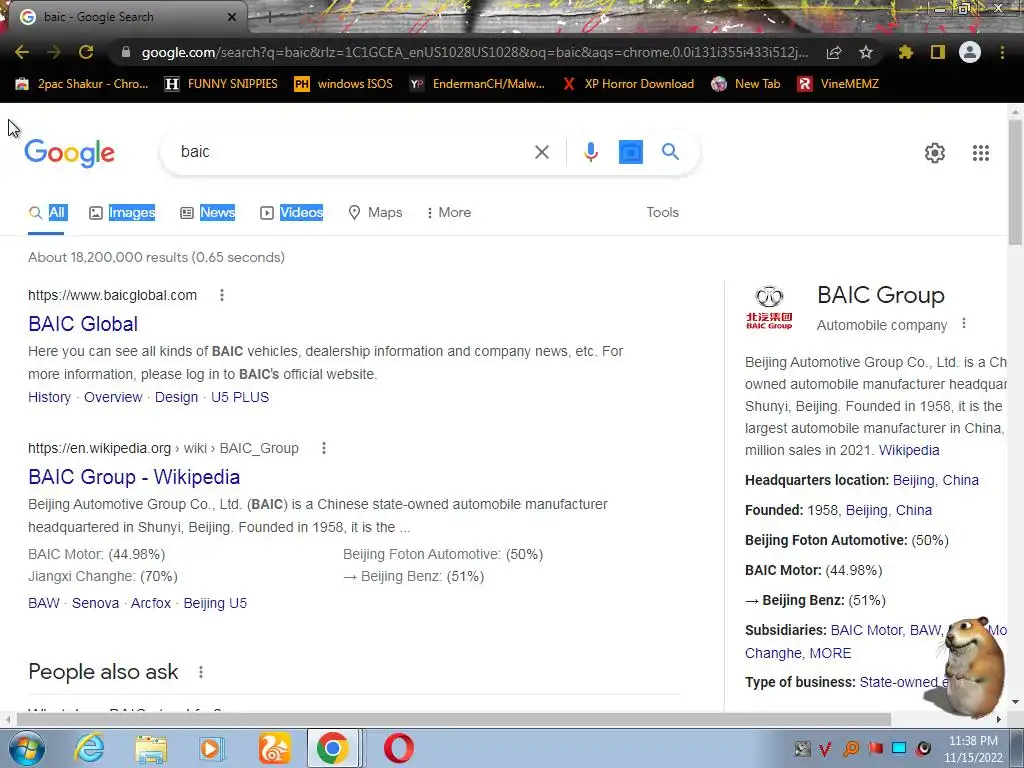Open the MORE subsidiaries link

[x=830, y=653]
